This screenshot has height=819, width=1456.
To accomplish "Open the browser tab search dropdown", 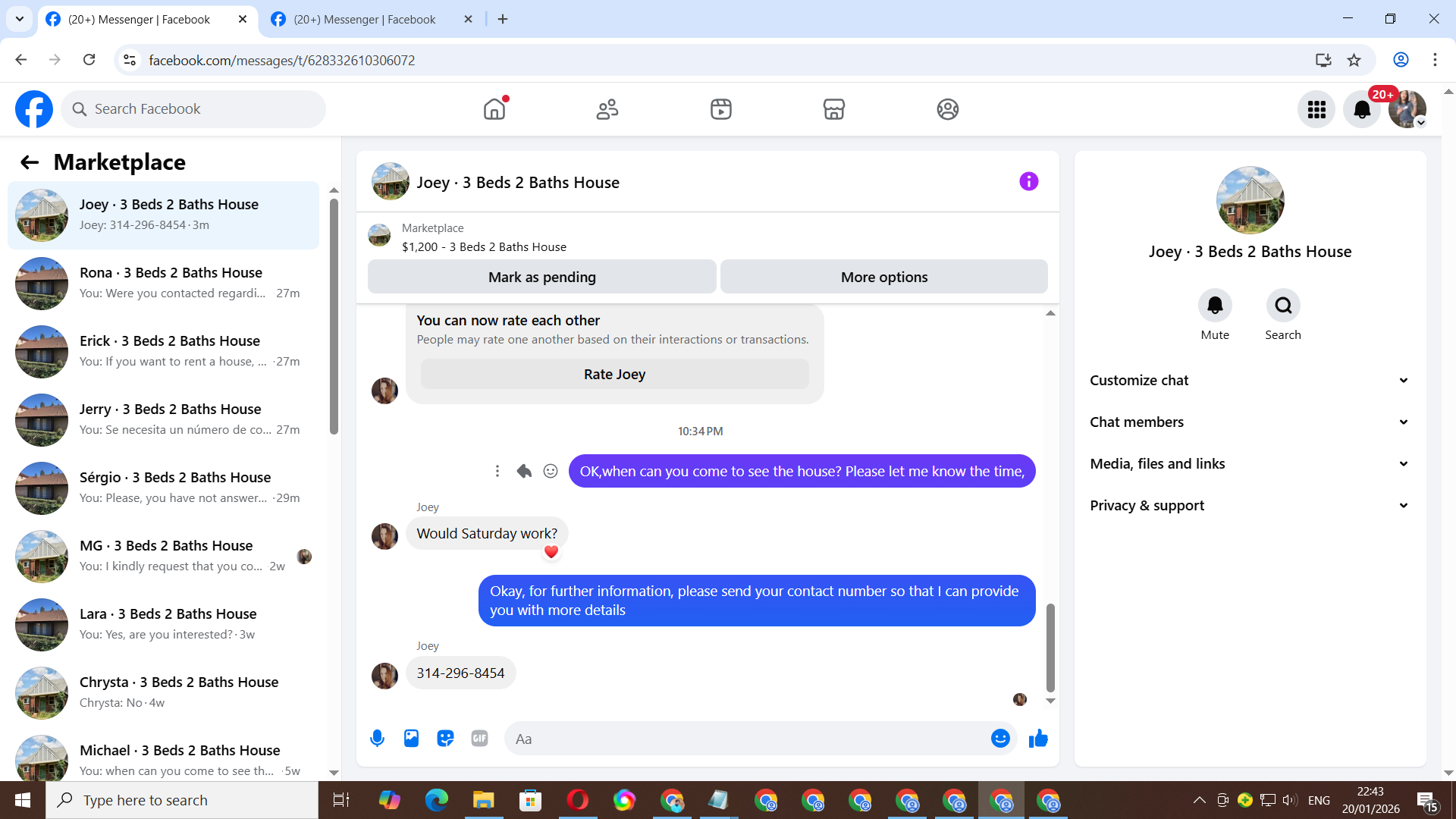I will click(x=20, y=19).
